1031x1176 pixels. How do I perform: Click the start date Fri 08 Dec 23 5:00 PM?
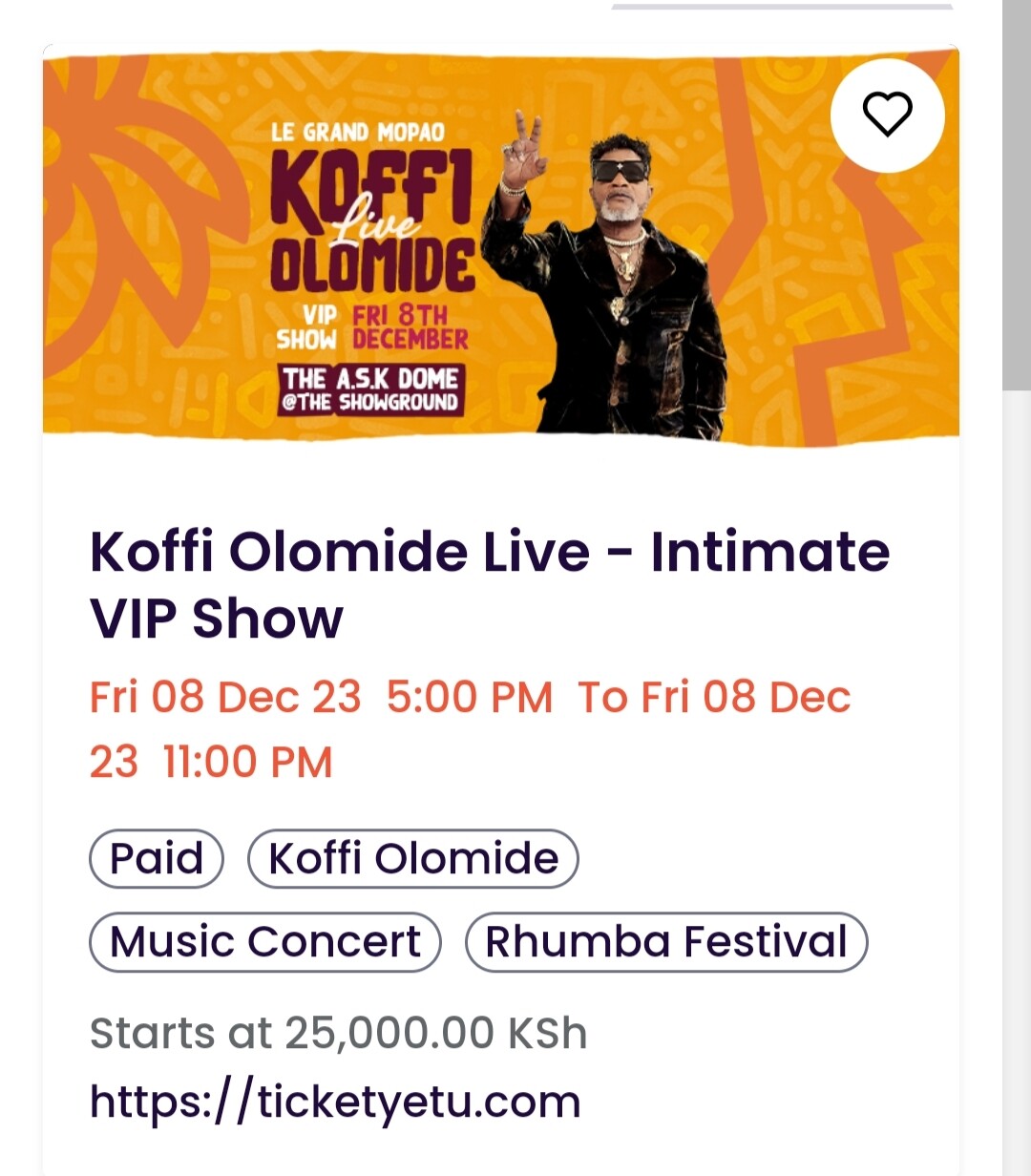point(321,697)
